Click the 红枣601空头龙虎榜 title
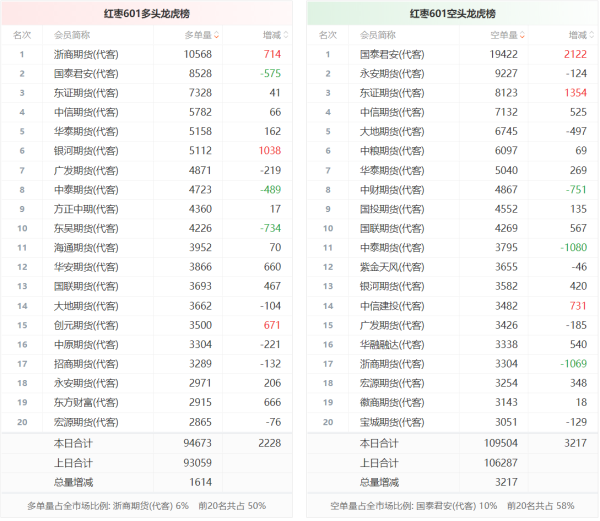This screenshot has height=521, width=600. (453, 14)
